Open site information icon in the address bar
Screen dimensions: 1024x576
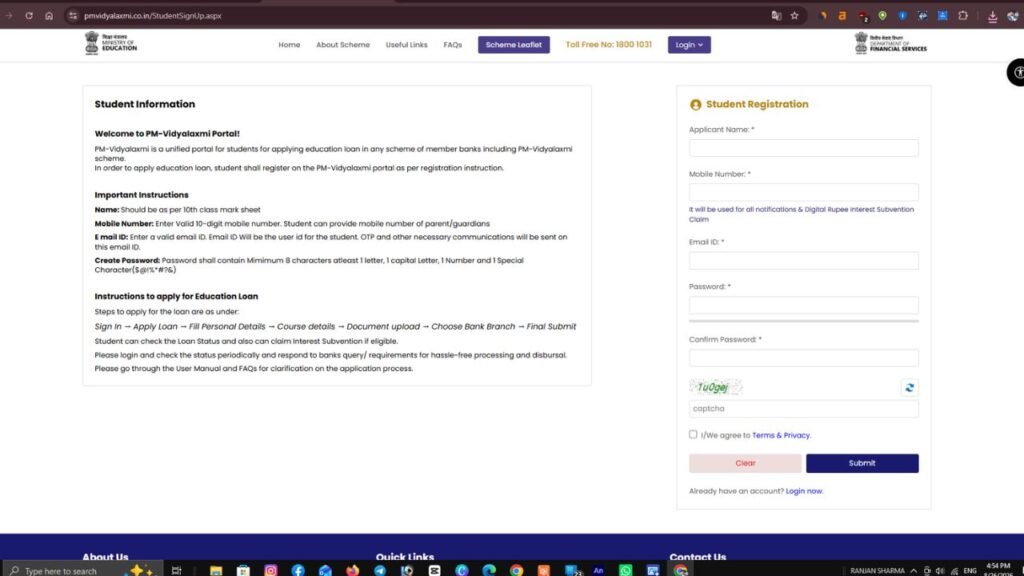click(72, 16)
